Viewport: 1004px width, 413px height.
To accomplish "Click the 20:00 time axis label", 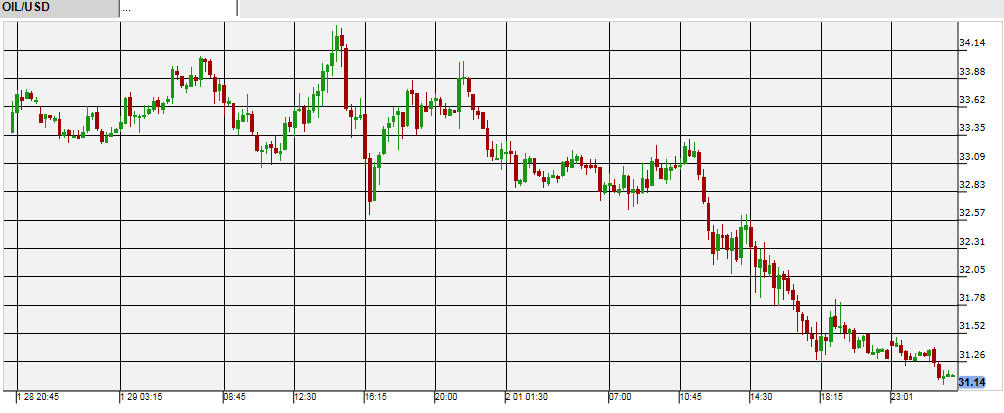I will click(446, 397).
